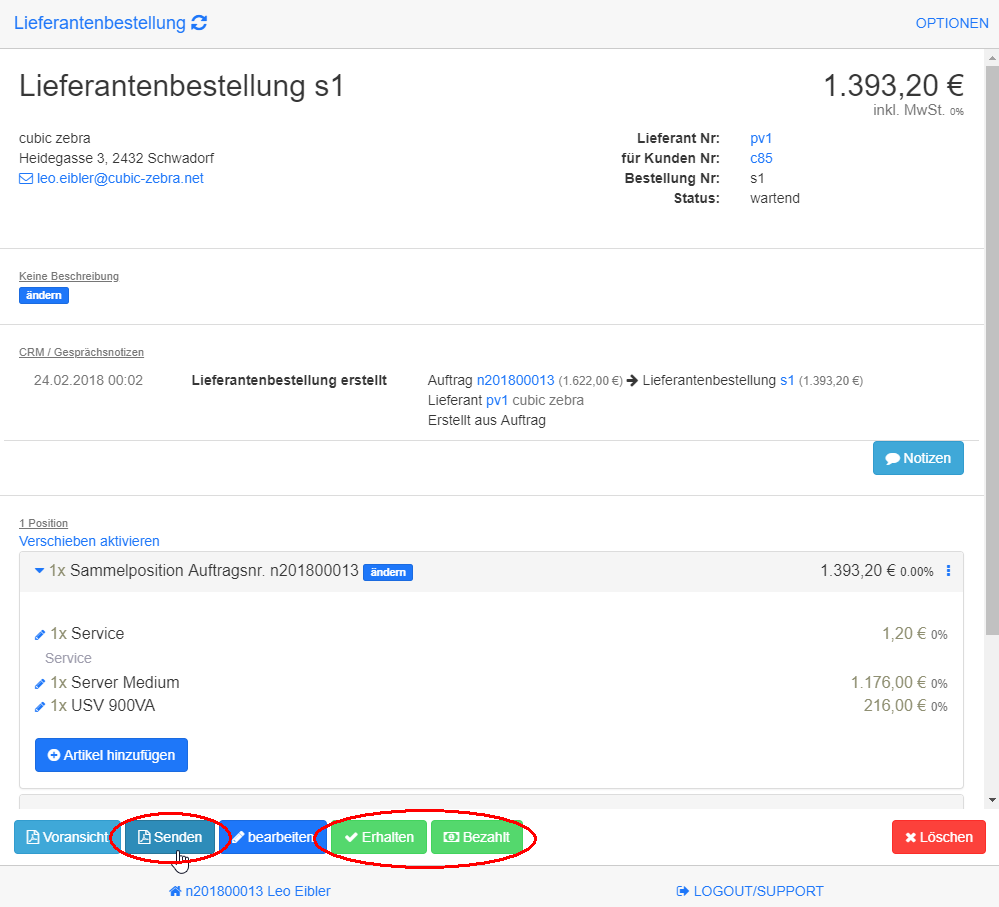Click Artikel hinzufügen button

111,755
